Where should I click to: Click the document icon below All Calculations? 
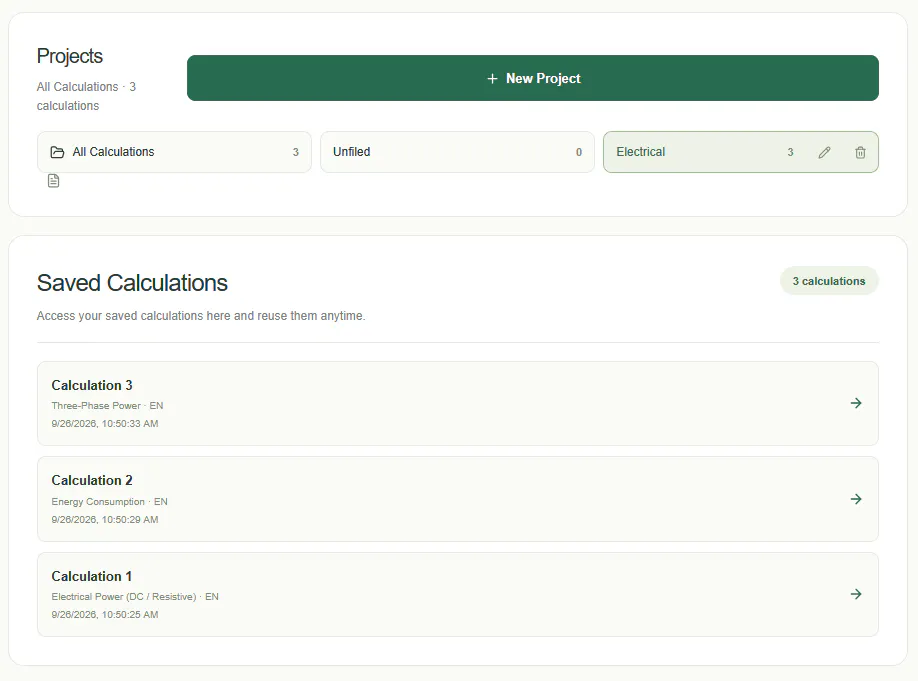click(x=53, y=181)
